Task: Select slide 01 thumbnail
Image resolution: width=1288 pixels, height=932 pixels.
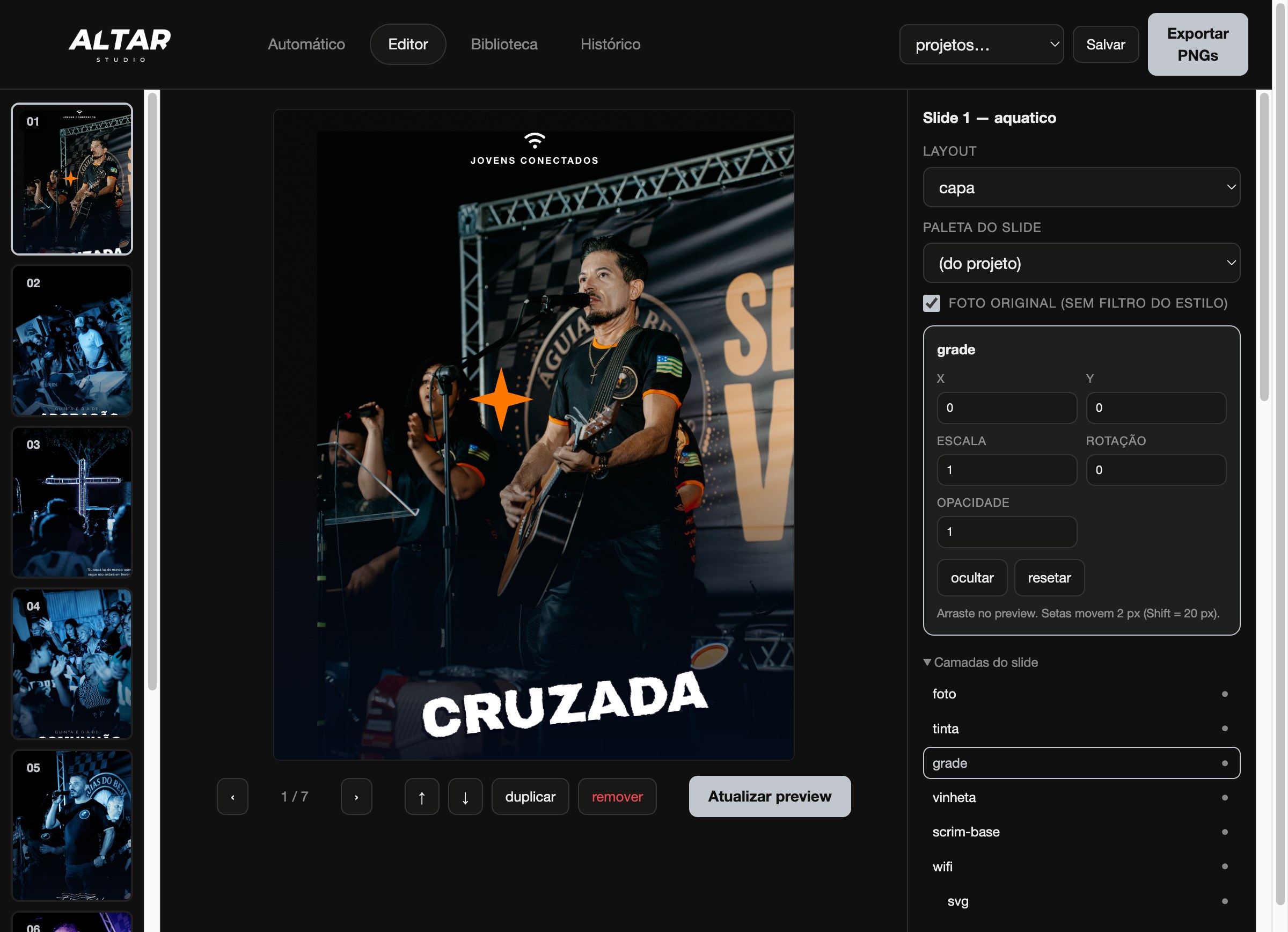Action: pos(72,179)
